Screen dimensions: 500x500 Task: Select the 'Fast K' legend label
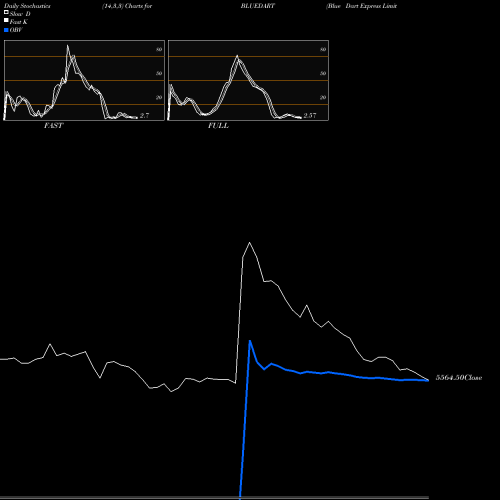point(19,22)
